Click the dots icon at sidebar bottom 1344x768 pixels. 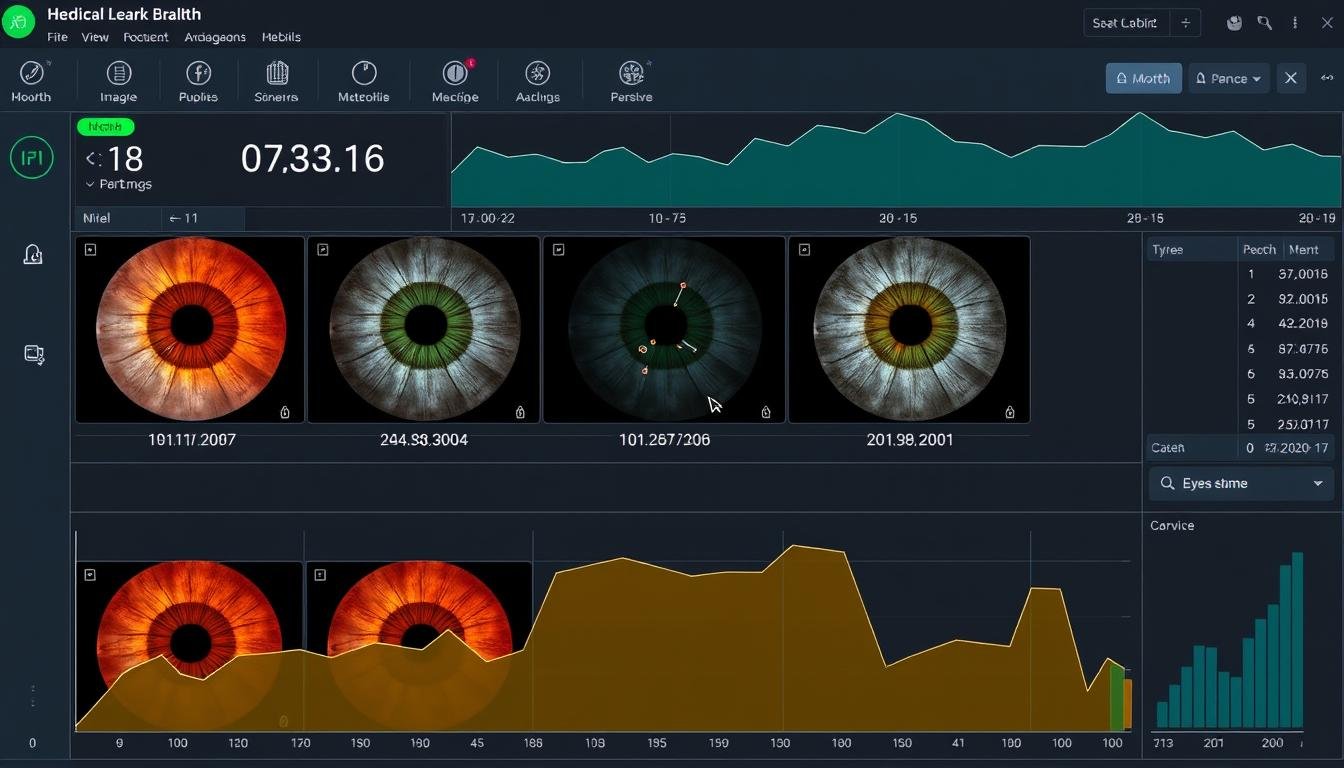[x=33, y=696]
